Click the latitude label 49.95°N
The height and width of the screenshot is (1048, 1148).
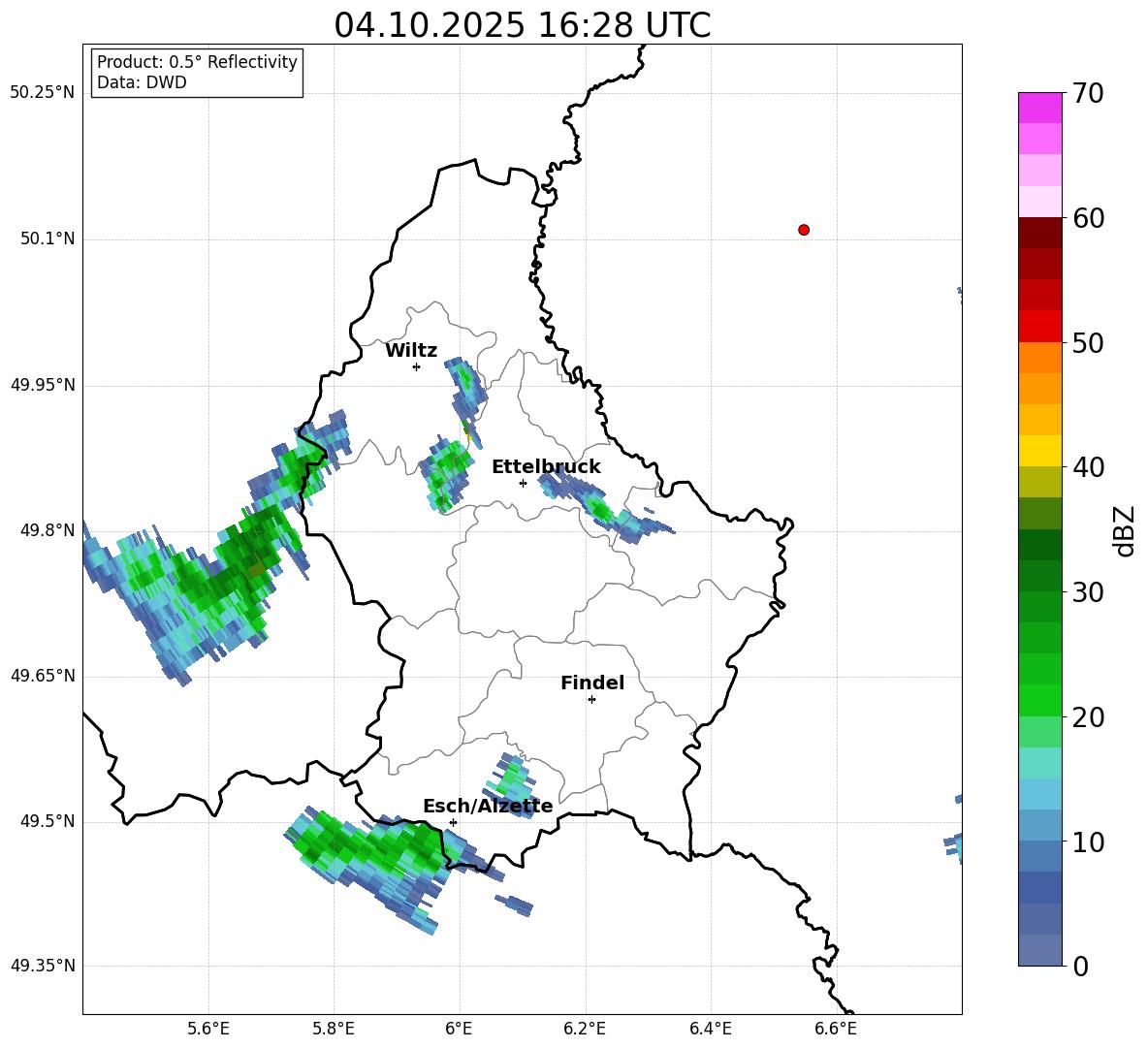[43, 384]
